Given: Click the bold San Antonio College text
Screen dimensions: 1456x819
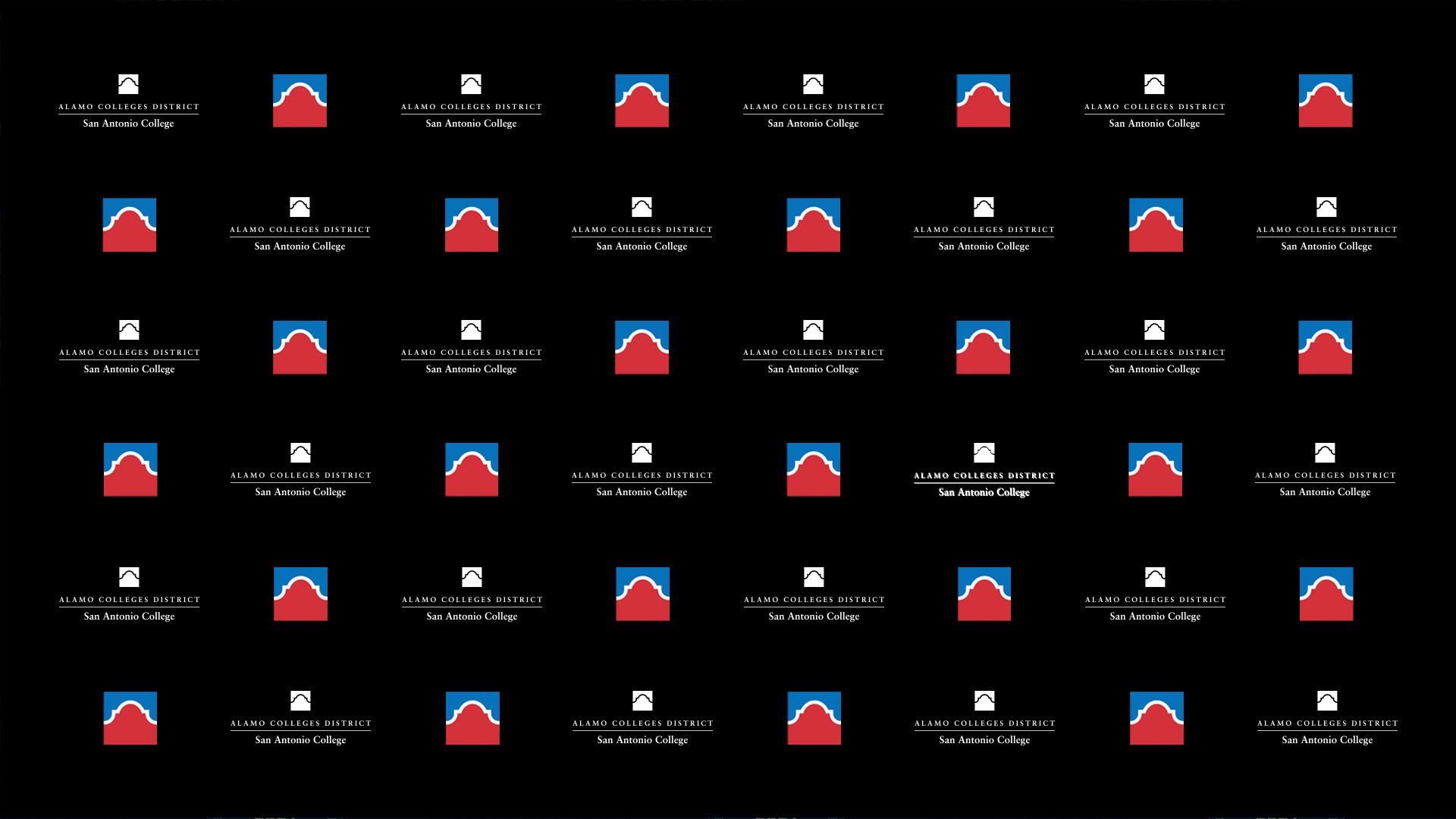Looking at the screenshot, I should click(x=984, y=493).
